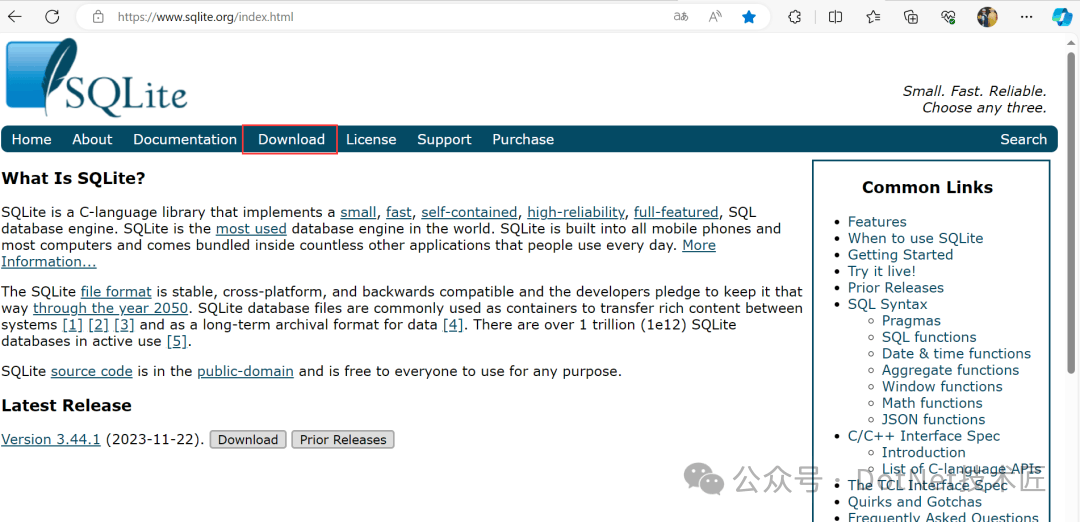Click the blue favorites star icon
The width and height of the screenshot is (1080, 522).
click(x=749, y=17)
